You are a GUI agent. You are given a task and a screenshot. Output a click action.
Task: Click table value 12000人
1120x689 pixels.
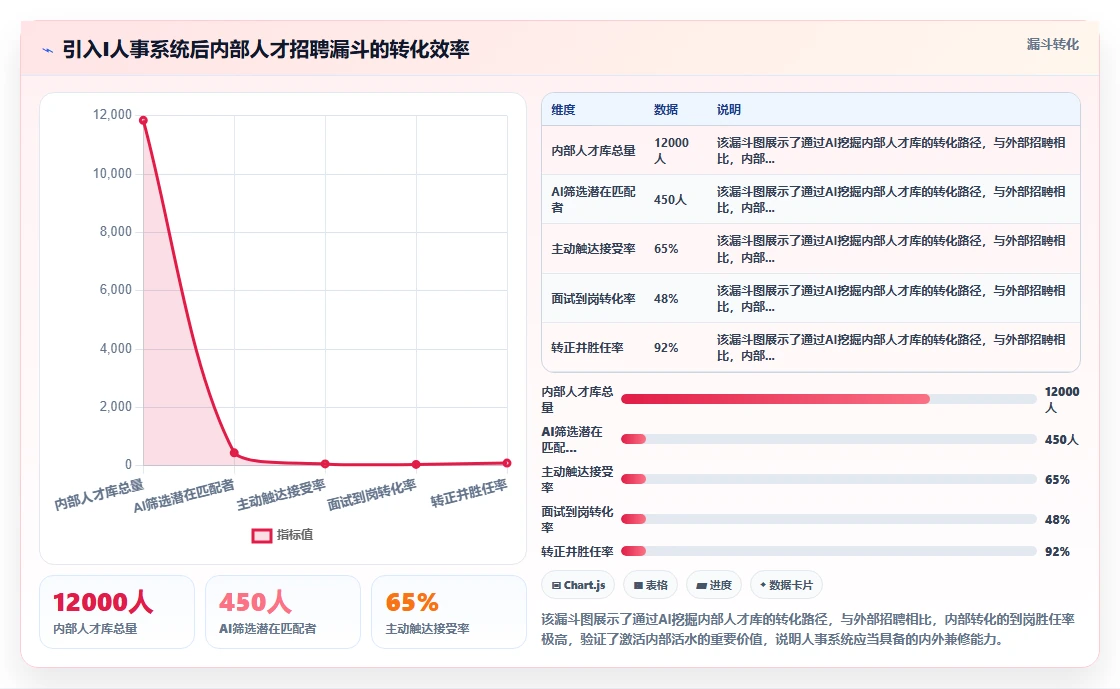click(671, 151)
